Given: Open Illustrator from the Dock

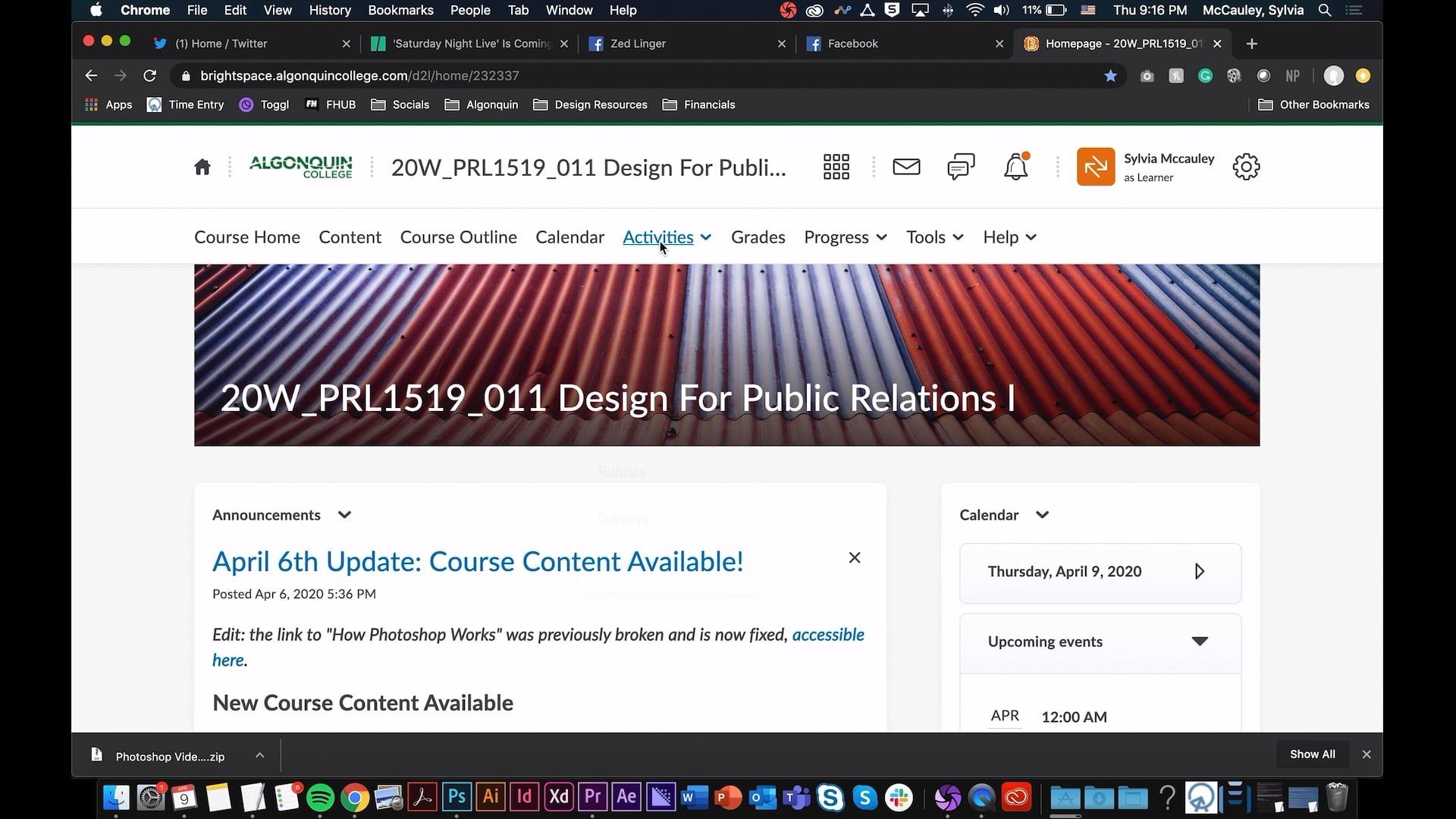Looking at the screenshot, I should coord(491,797).
